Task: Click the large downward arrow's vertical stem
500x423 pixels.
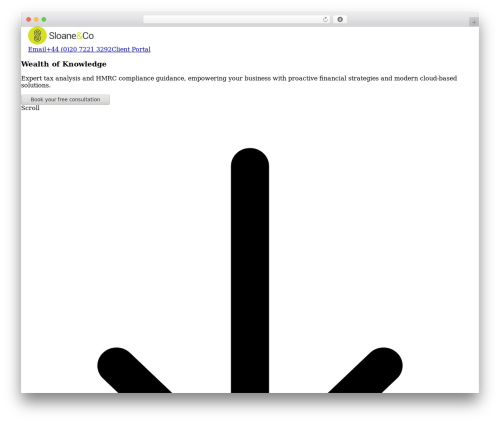Action: tap(250, 270)
